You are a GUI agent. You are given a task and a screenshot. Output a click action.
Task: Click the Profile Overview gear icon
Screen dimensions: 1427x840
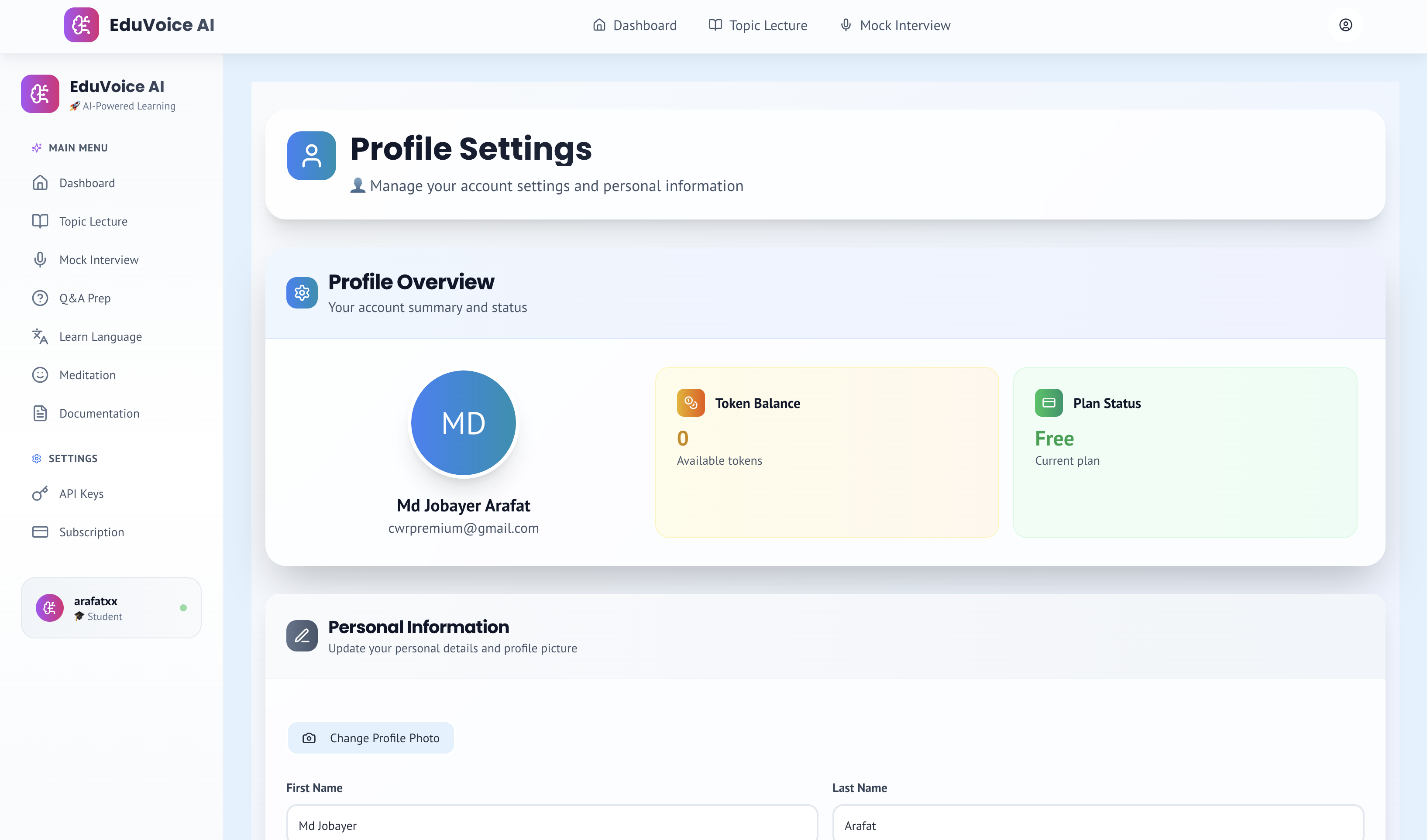(x=302, y=293)
